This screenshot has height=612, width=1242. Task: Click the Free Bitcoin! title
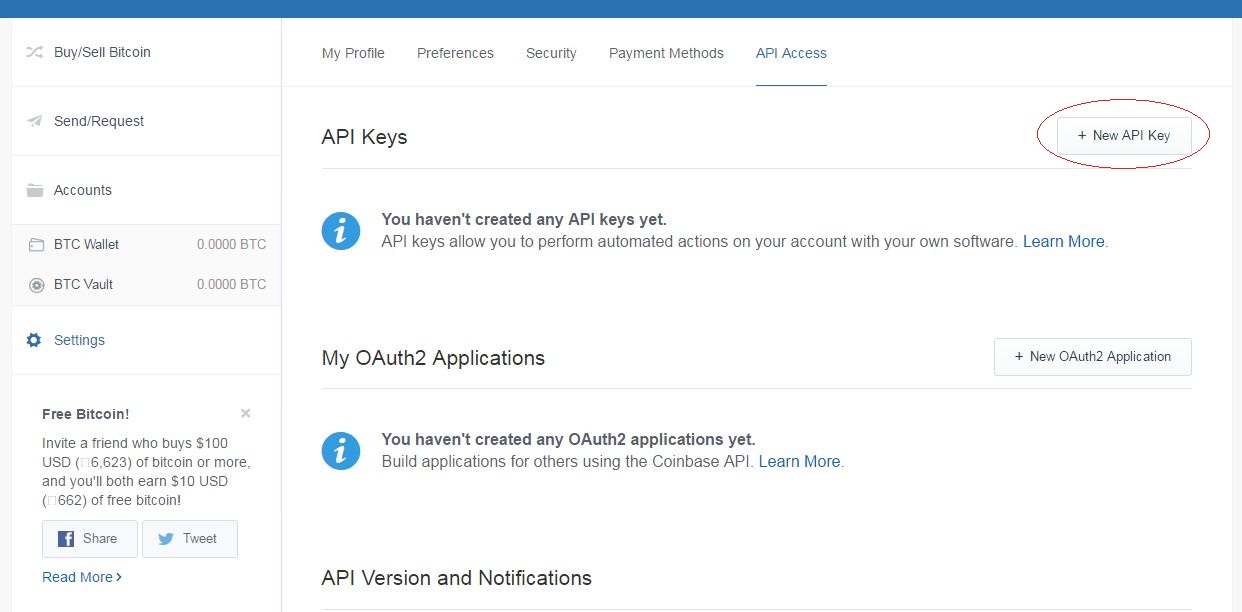pyautogui.click(x=86, y=414)
